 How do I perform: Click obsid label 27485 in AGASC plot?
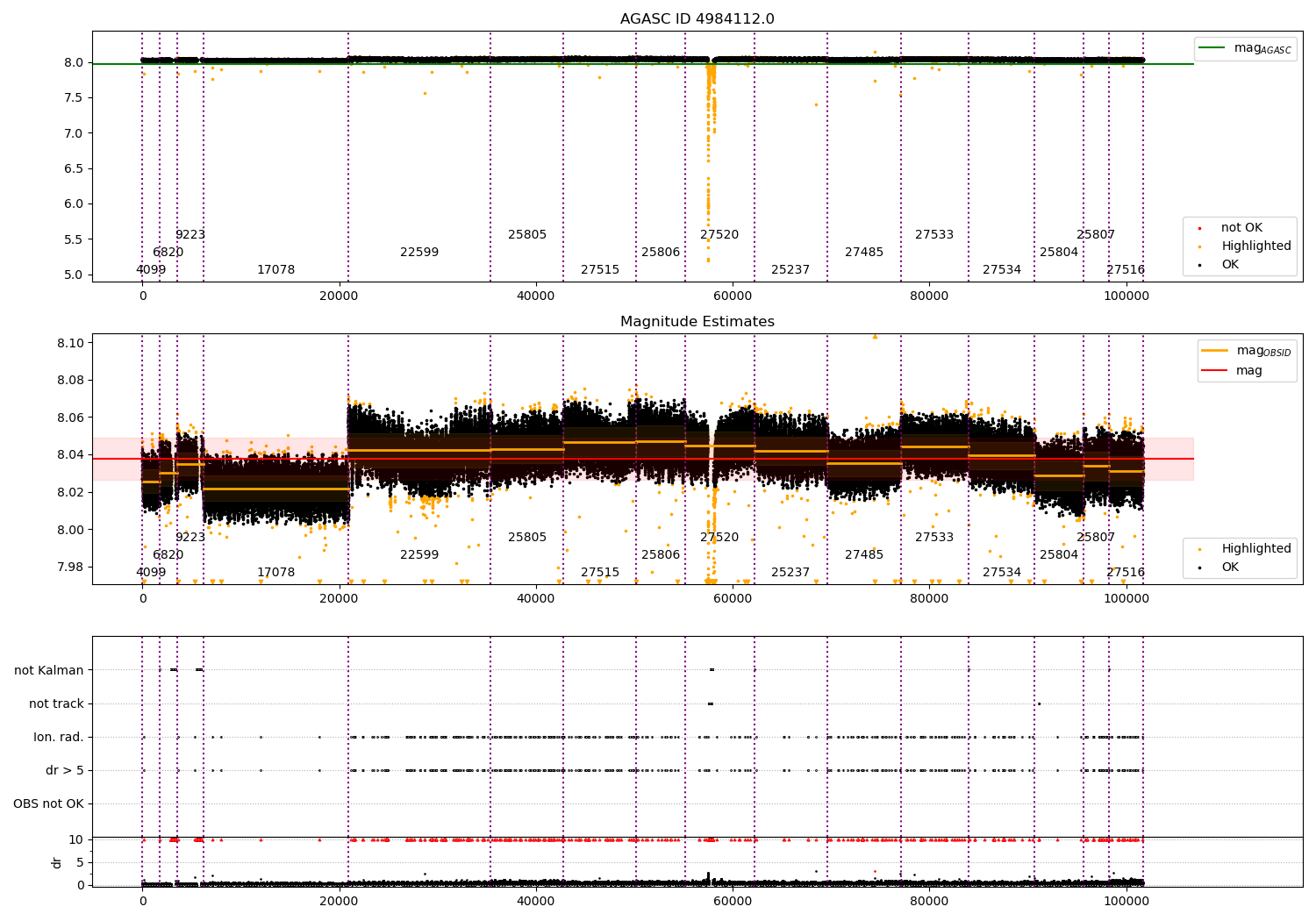click(x=864, y=253)
